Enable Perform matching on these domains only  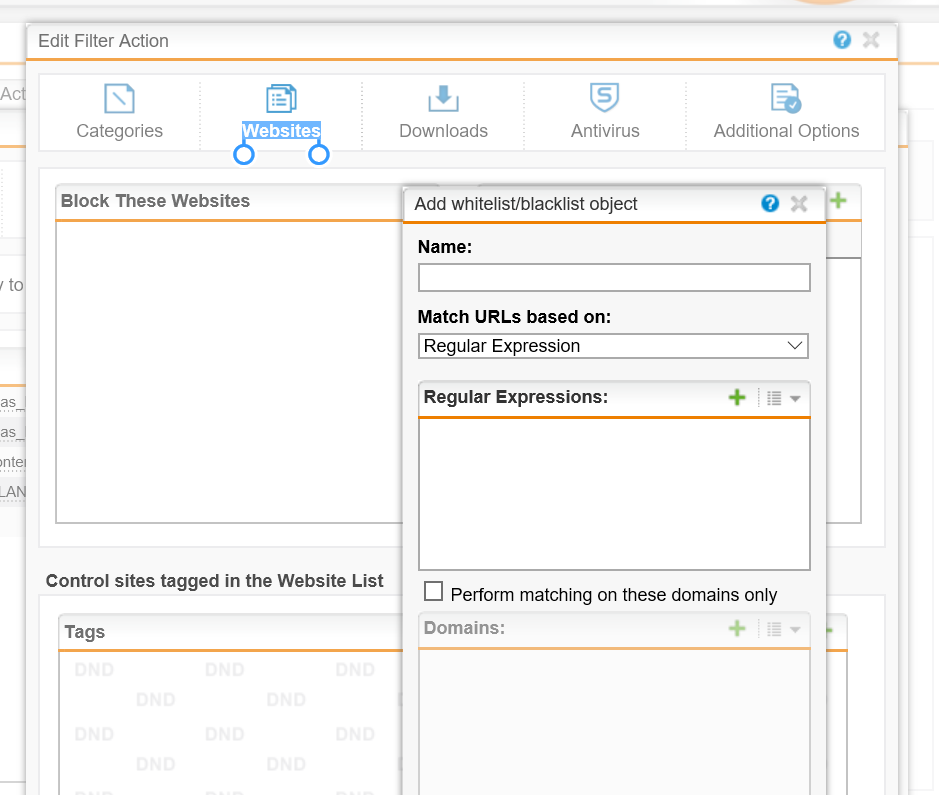point(433,592)
